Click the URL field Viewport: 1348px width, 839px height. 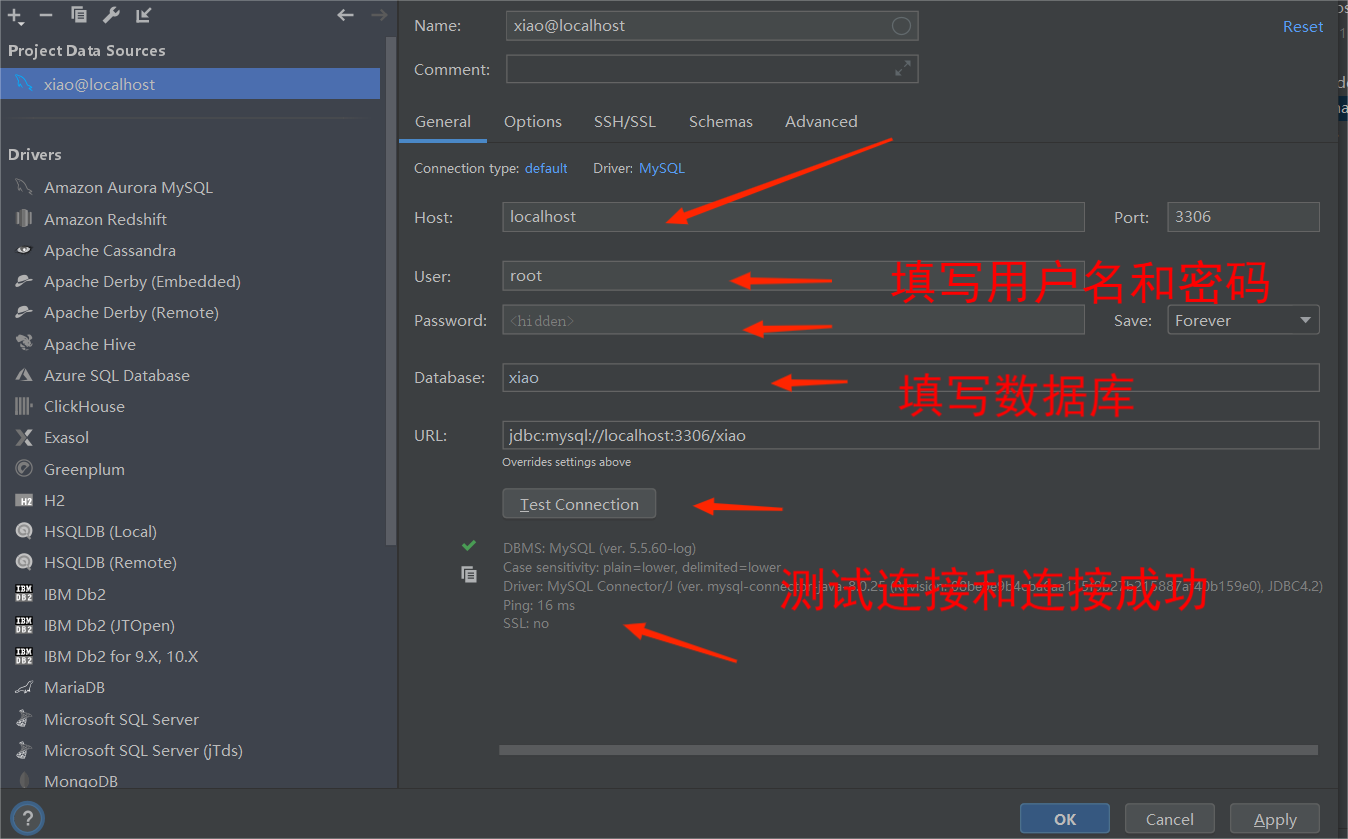[911, 435]
